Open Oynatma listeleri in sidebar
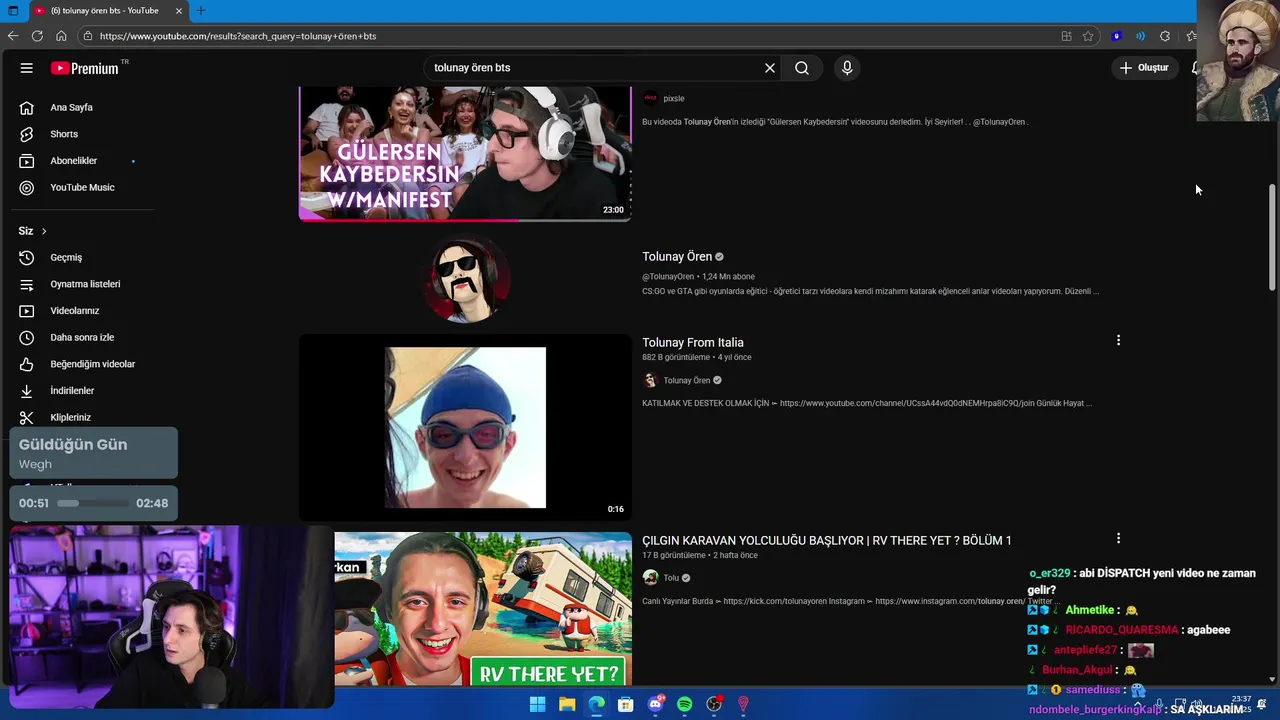The height and width of the screenshot is (720, 1280). pyautogui.click(x=84, y=284)
